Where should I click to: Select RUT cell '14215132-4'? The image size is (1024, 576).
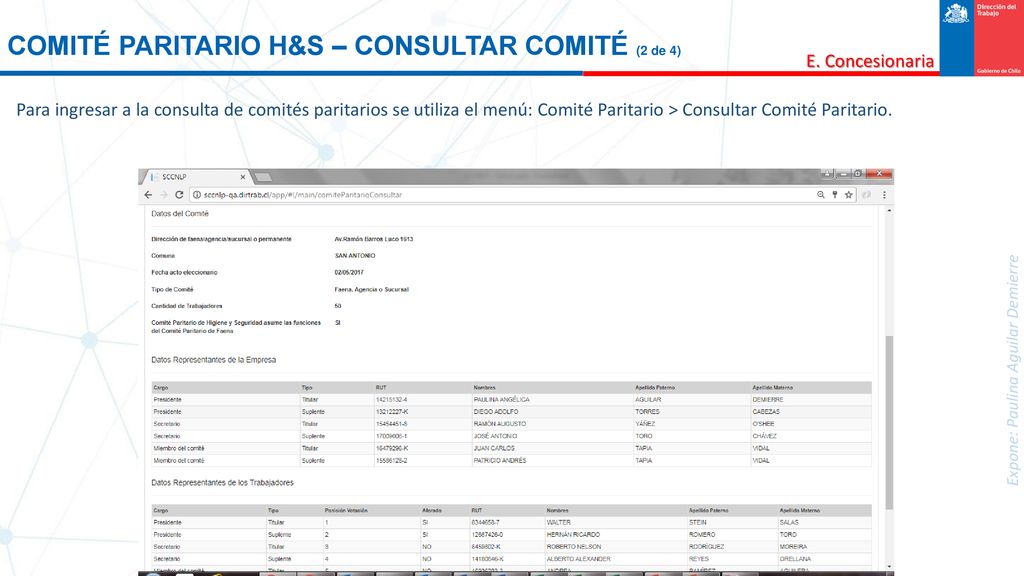(391, 400)
